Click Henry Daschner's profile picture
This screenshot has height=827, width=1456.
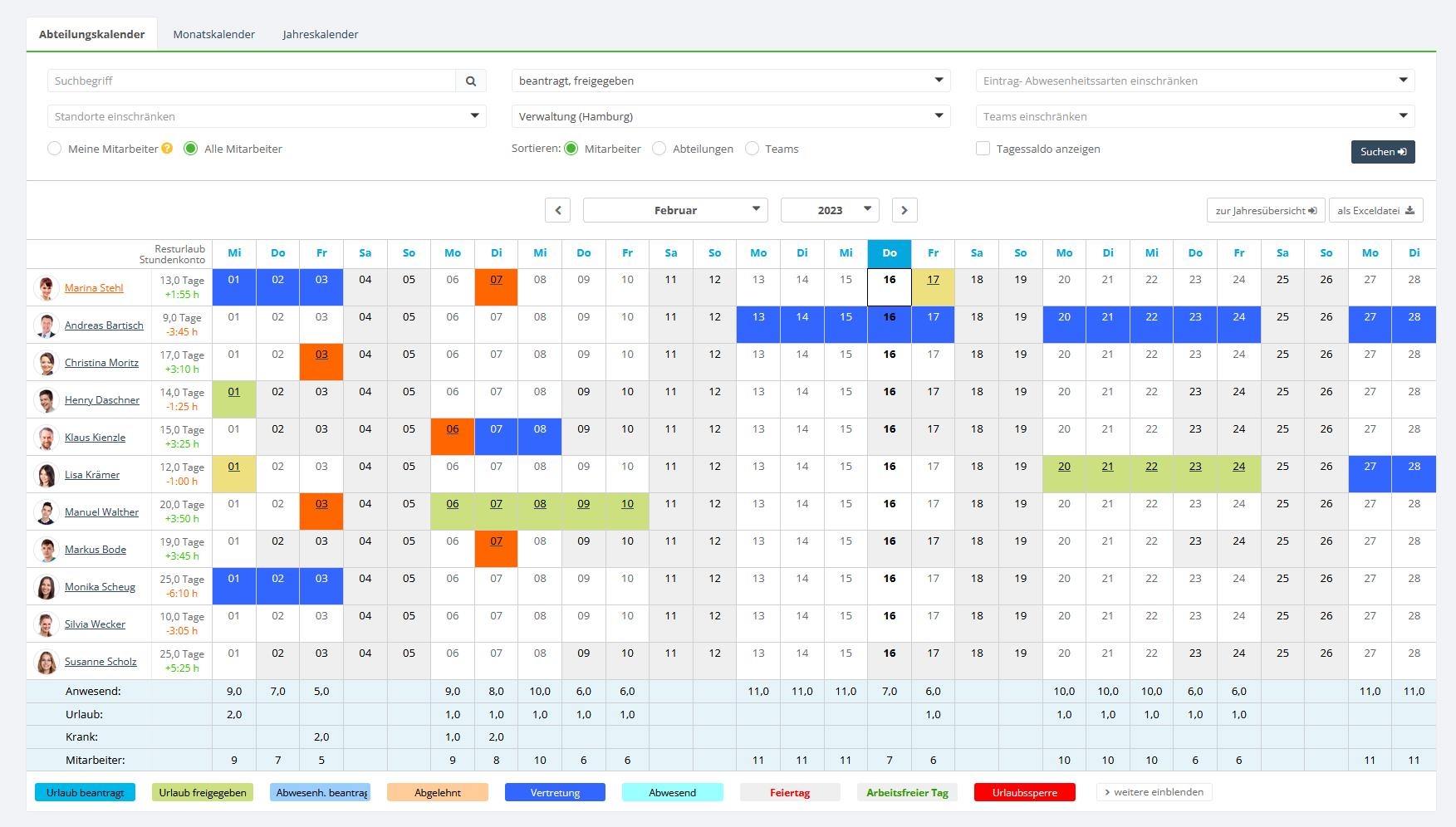(x=47, y=400)
